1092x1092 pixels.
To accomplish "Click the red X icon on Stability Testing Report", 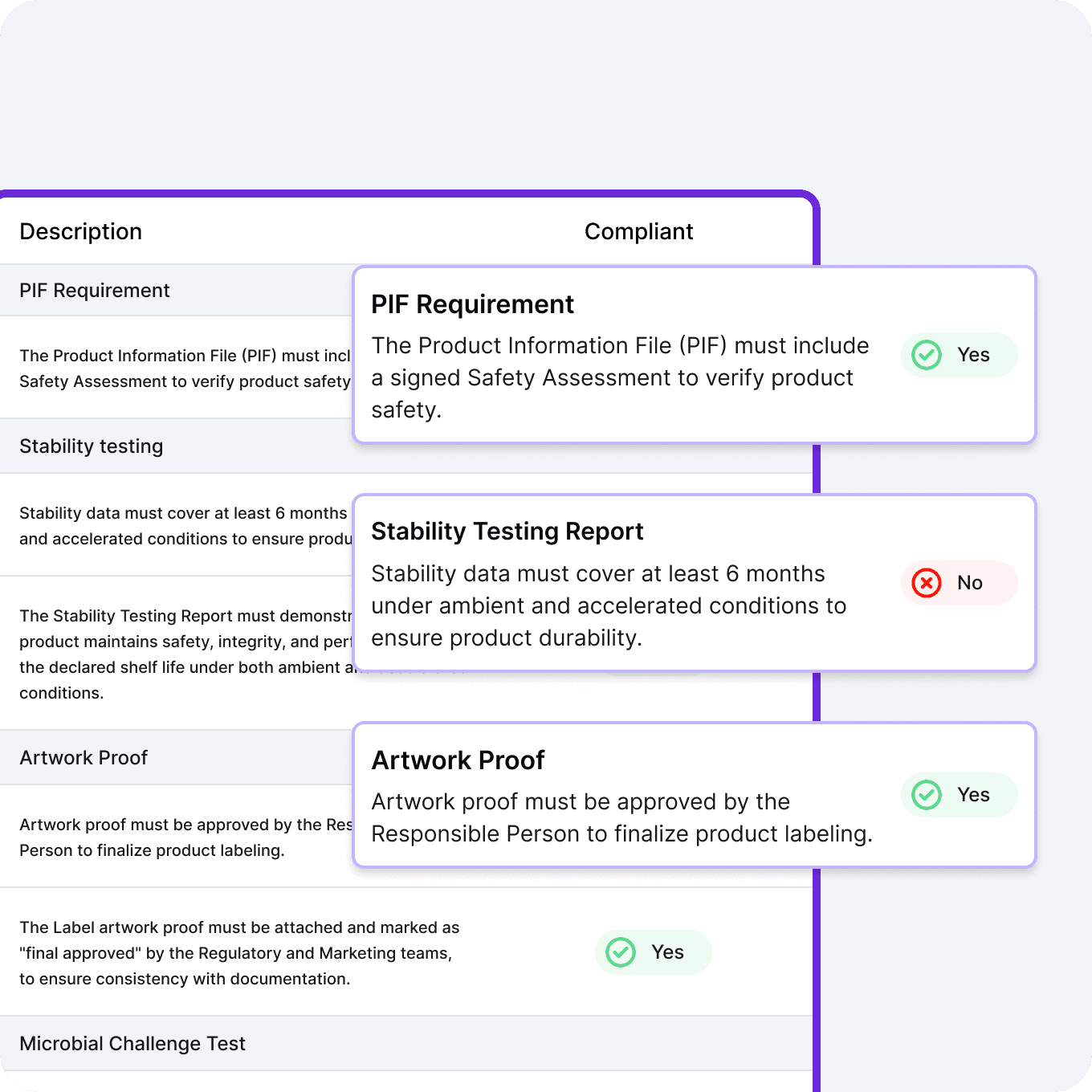I will coord(926,583).
